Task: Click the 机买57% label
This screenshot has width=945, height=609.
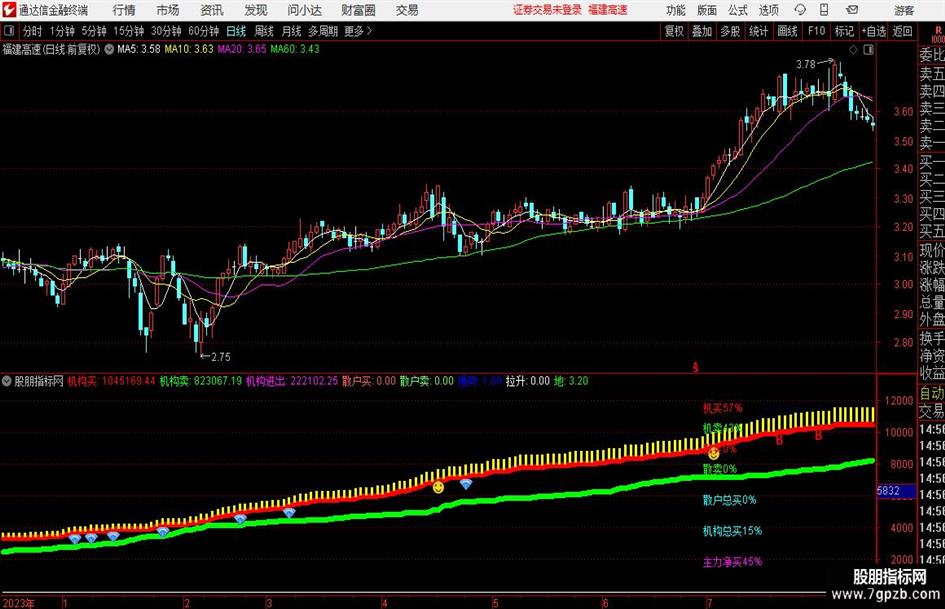Action: 723,408
